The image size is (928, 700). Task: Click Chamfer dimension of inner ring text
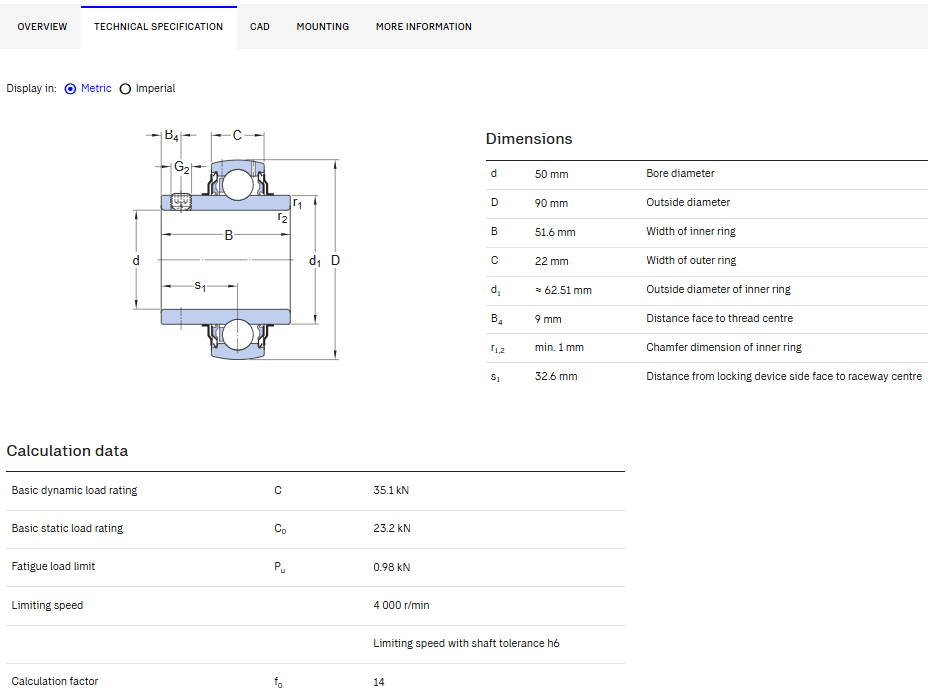(724, 347)
